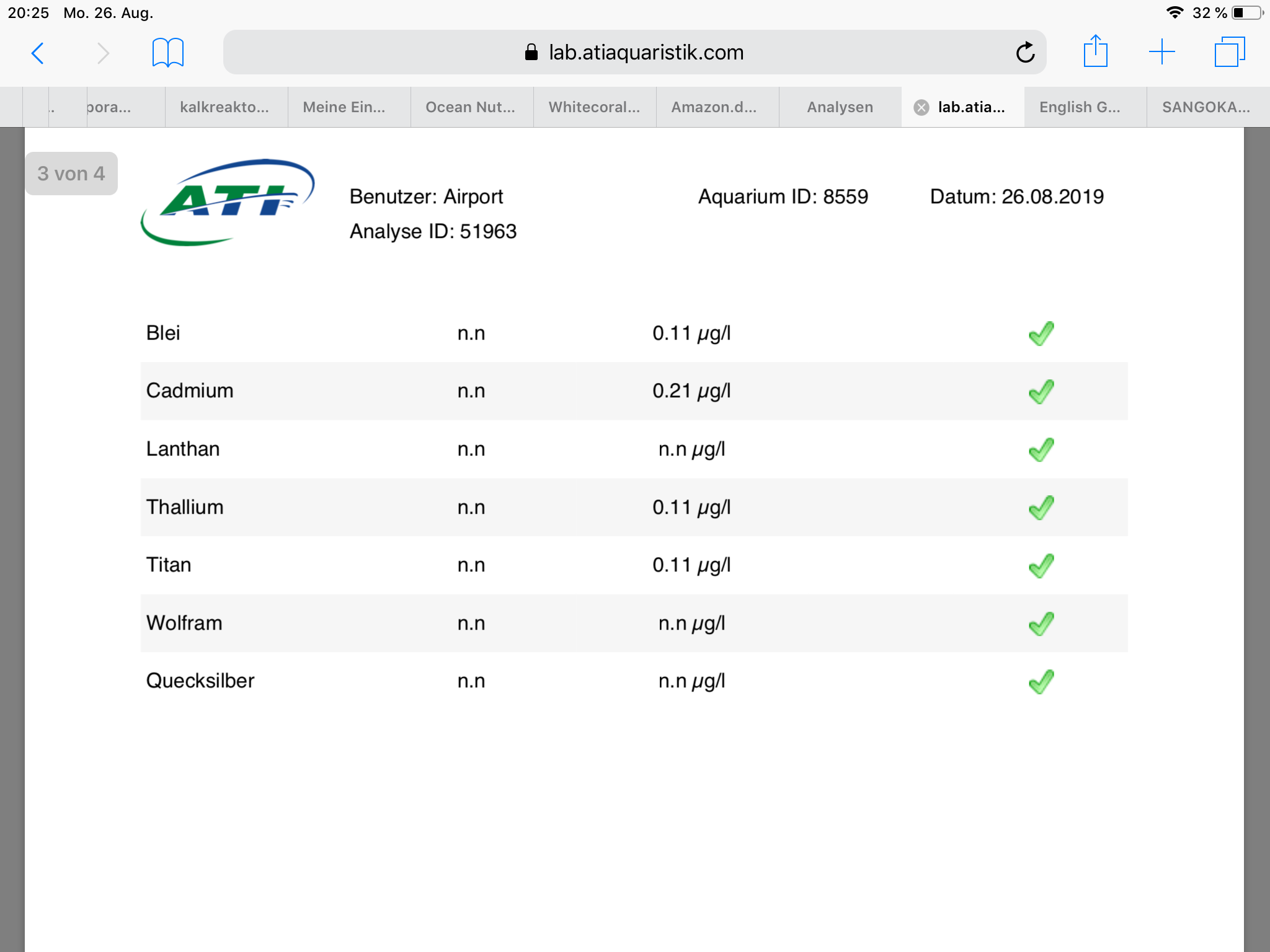Tap the Safari back arrow
Image resolution: width=1270 pixels, height=952 pixels.
coord(37,53)
